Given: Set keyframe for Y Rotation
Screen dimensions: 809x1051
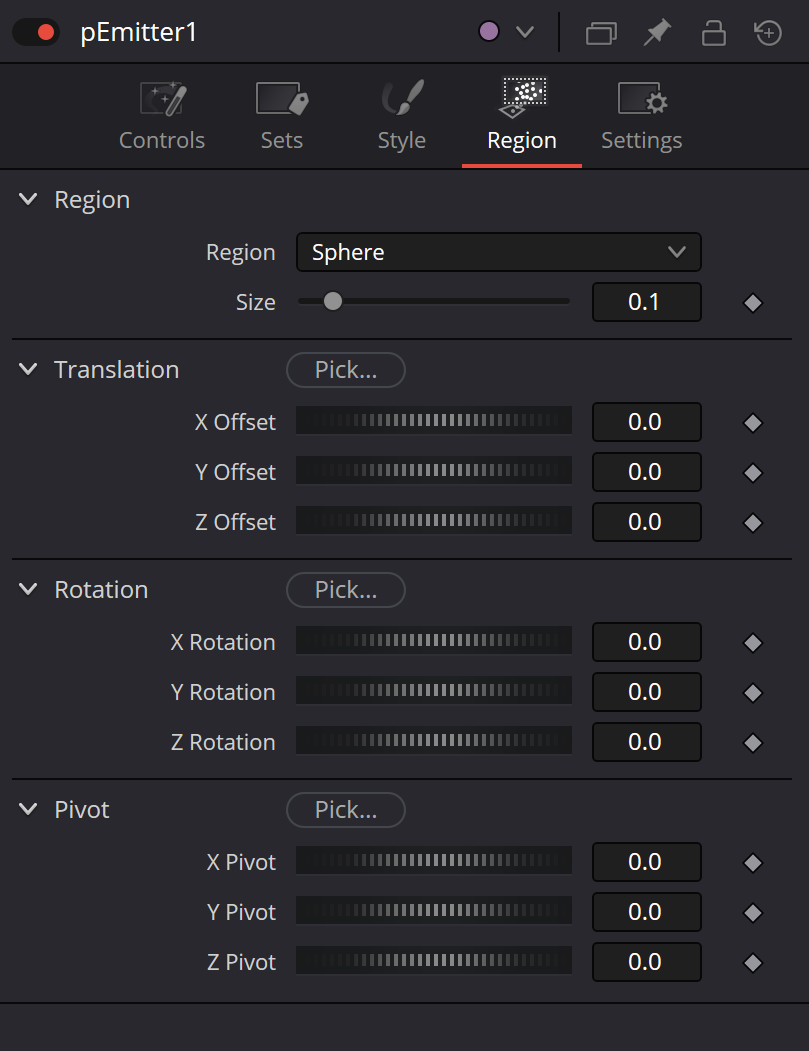Looking at the screenshot, I should (x=753, y=693).
